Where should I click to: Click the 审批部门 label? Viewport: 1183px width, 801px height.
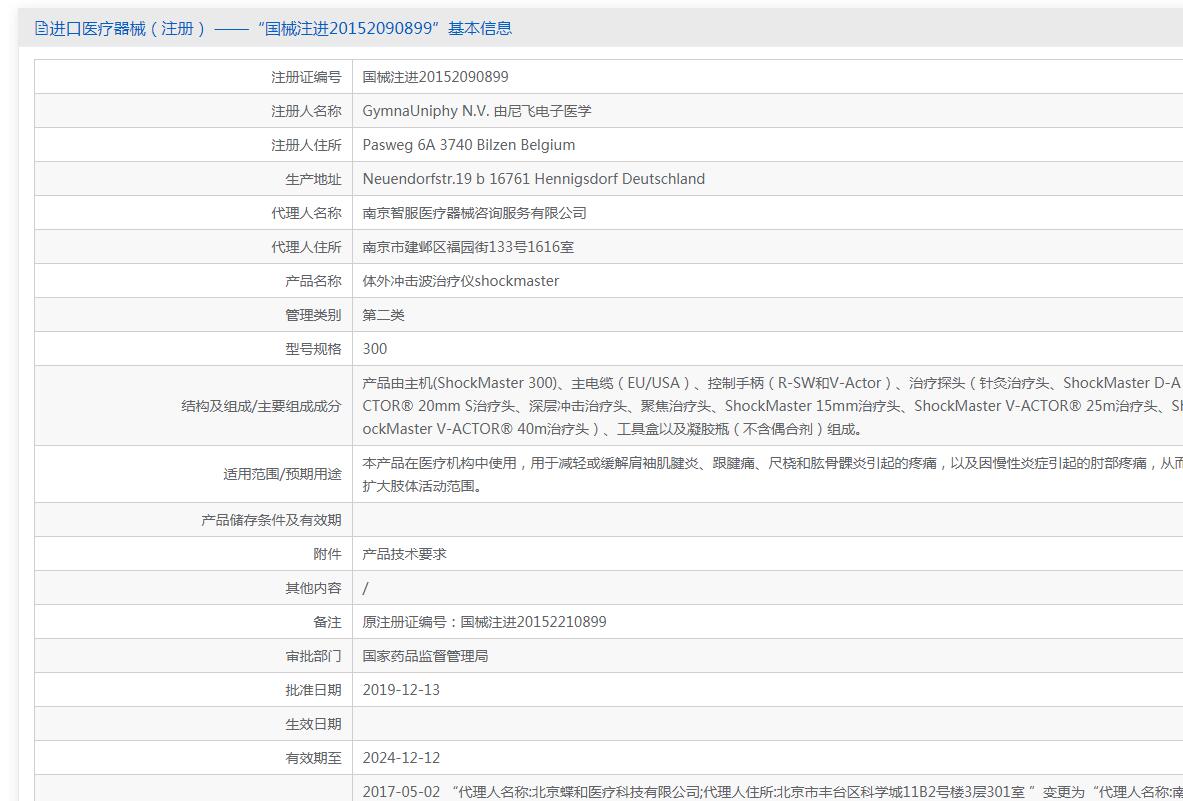point(313,656)
